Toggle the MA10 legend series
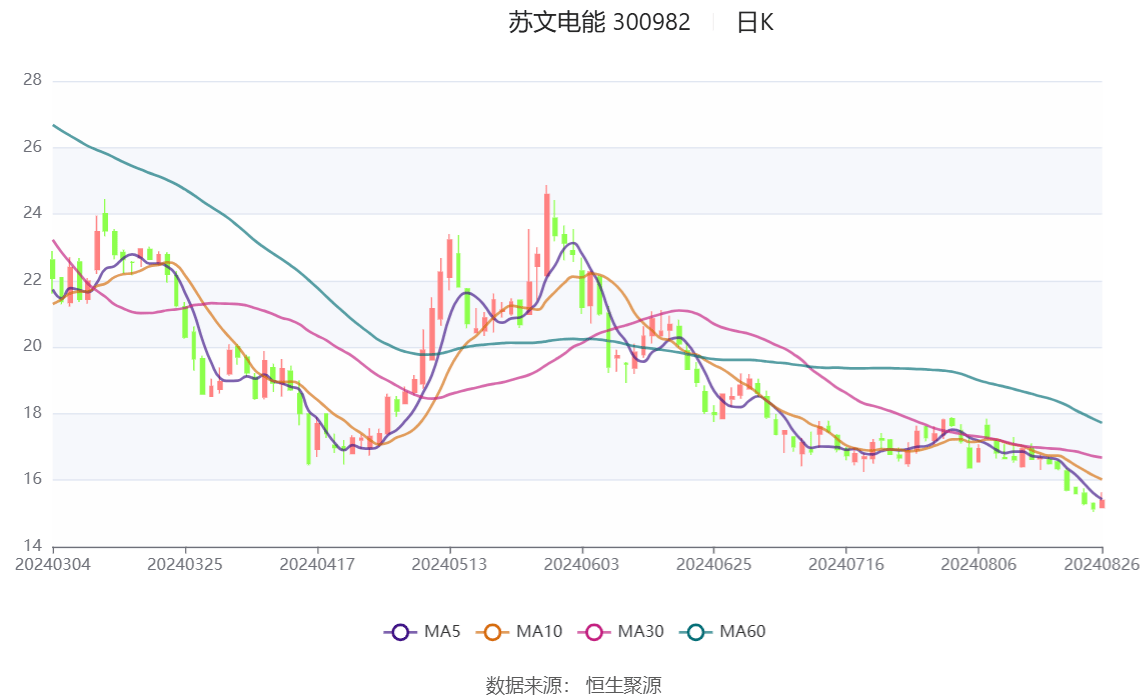 point(519,632)
